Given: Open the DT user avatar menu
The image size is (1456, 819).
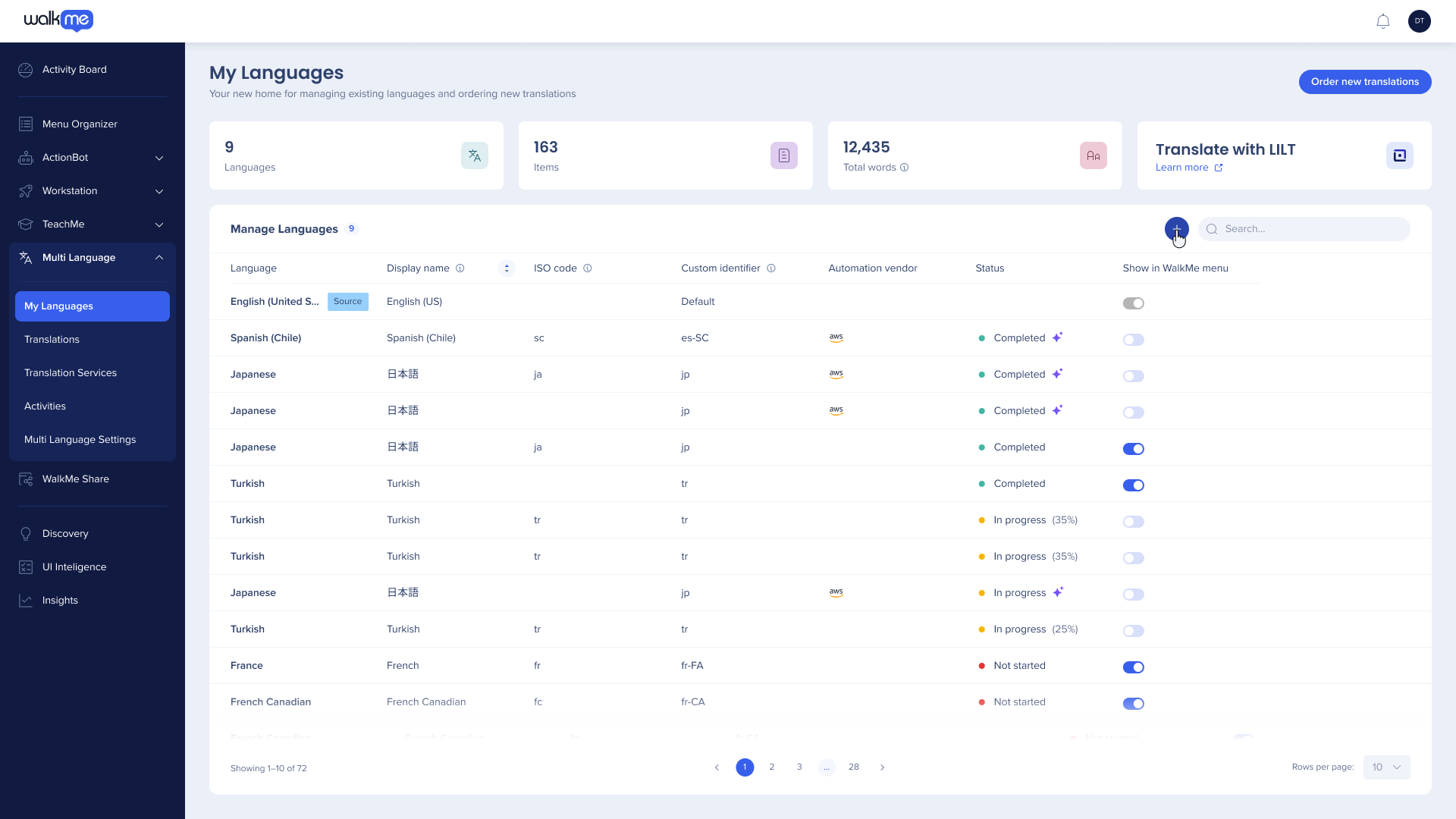Looking at the screenshot, I should (x=1419, y=21).
